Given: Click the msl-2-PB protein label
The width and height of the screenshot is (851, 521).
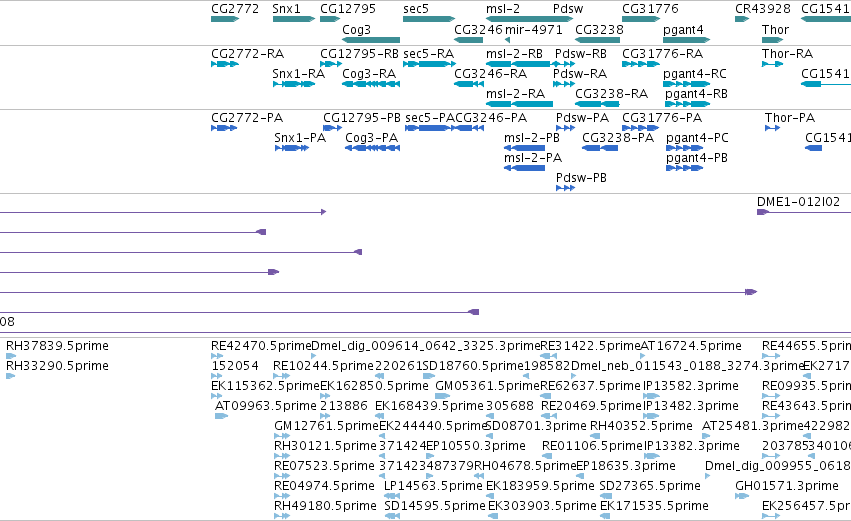Looking at the screenshot, I should coord(532,138).
